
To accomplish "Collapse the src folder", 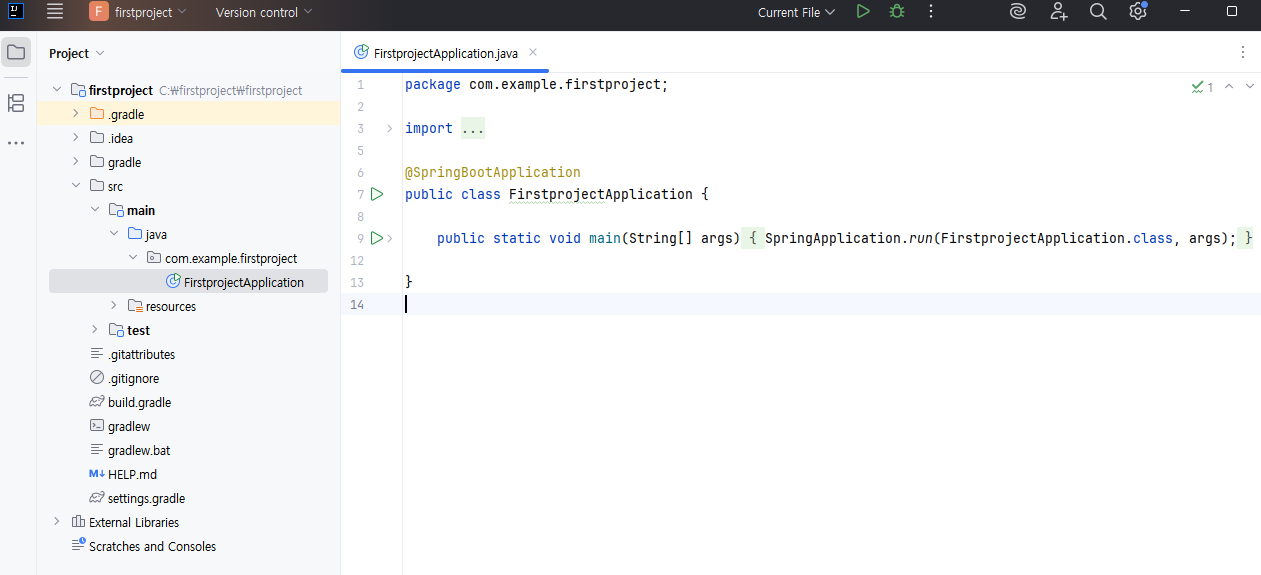I will tap(75, 186).
